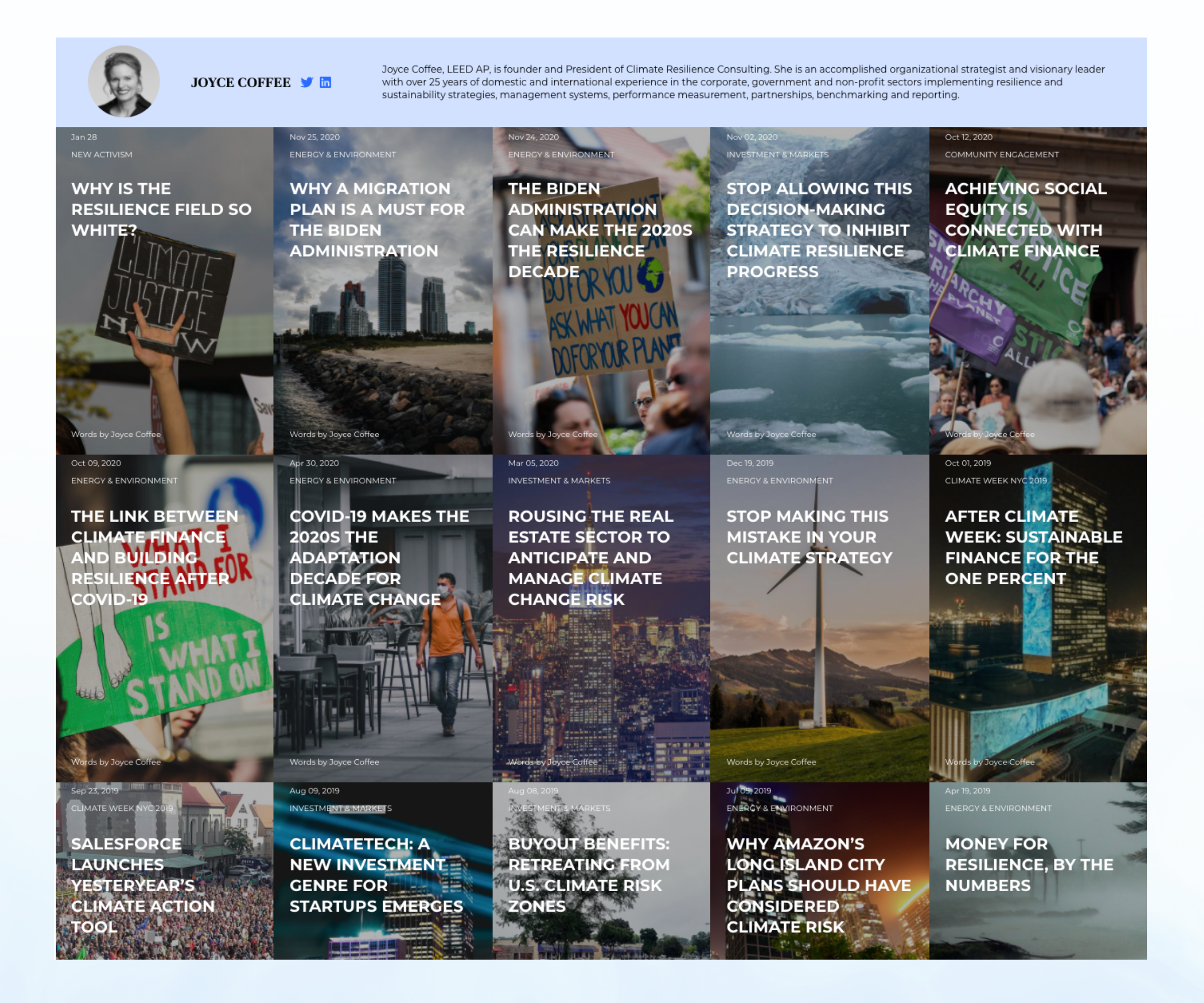Open article The Link Between Climate Finance

(155, 558)
